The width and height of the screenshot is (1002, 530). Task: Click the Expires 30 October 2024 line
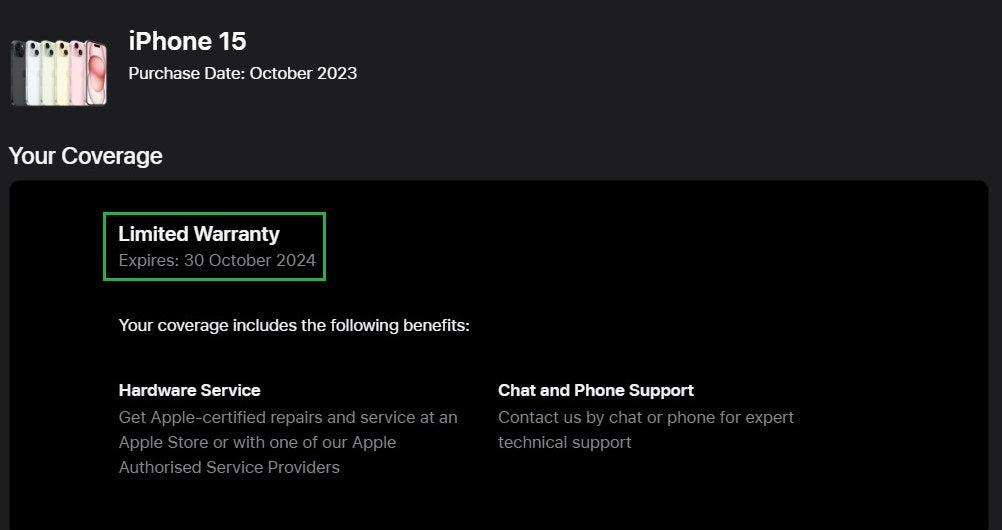click(217, 261)
